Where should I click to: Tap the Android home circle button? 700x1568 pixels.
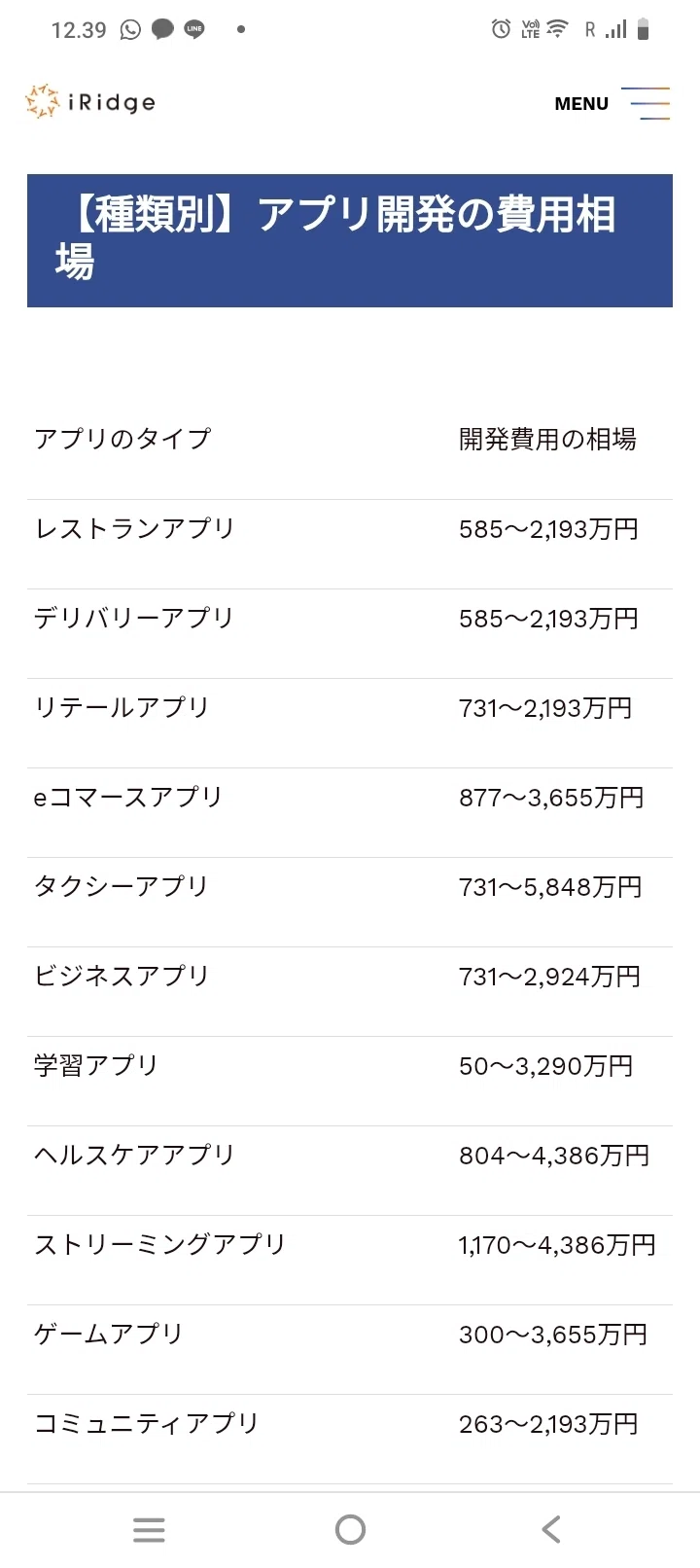[x=350, y=1529]
